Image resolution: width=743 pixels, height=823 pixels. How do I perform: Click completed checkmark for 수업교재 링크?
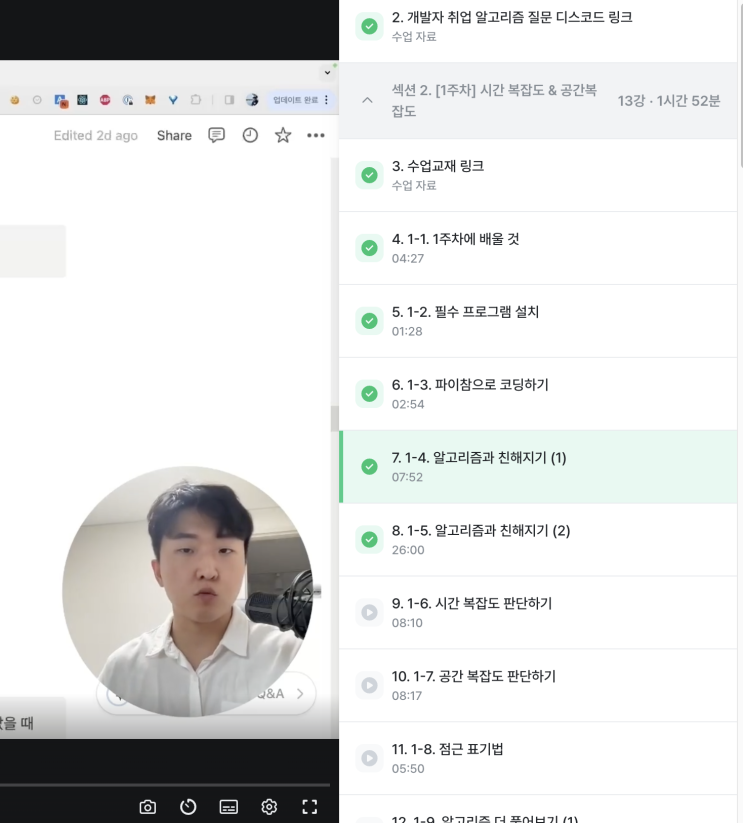(x=369, y=175)
